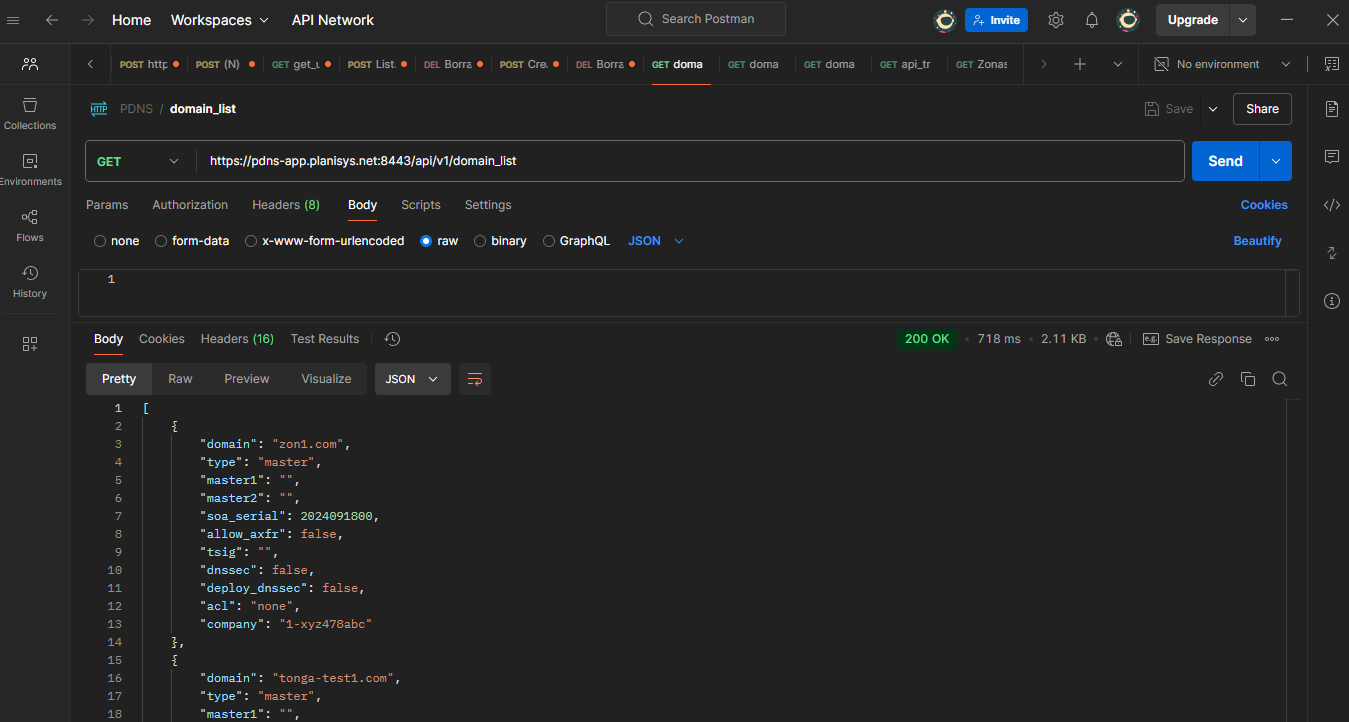Open the hamburger menu in the top bar
Viewport: 1349px width, 722px height.
13,20
